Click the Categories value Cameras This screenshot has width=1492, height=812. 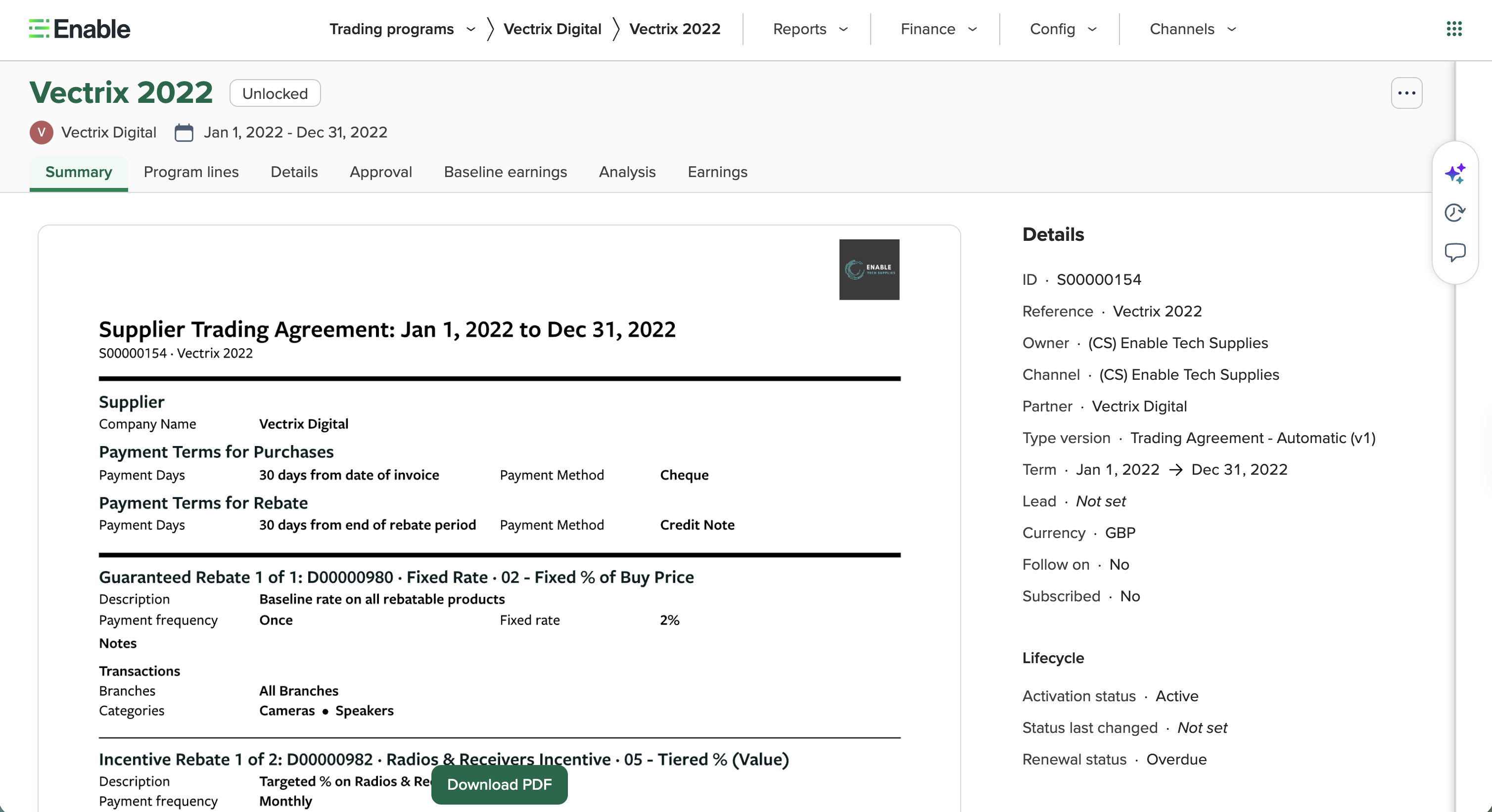(287, 711)
